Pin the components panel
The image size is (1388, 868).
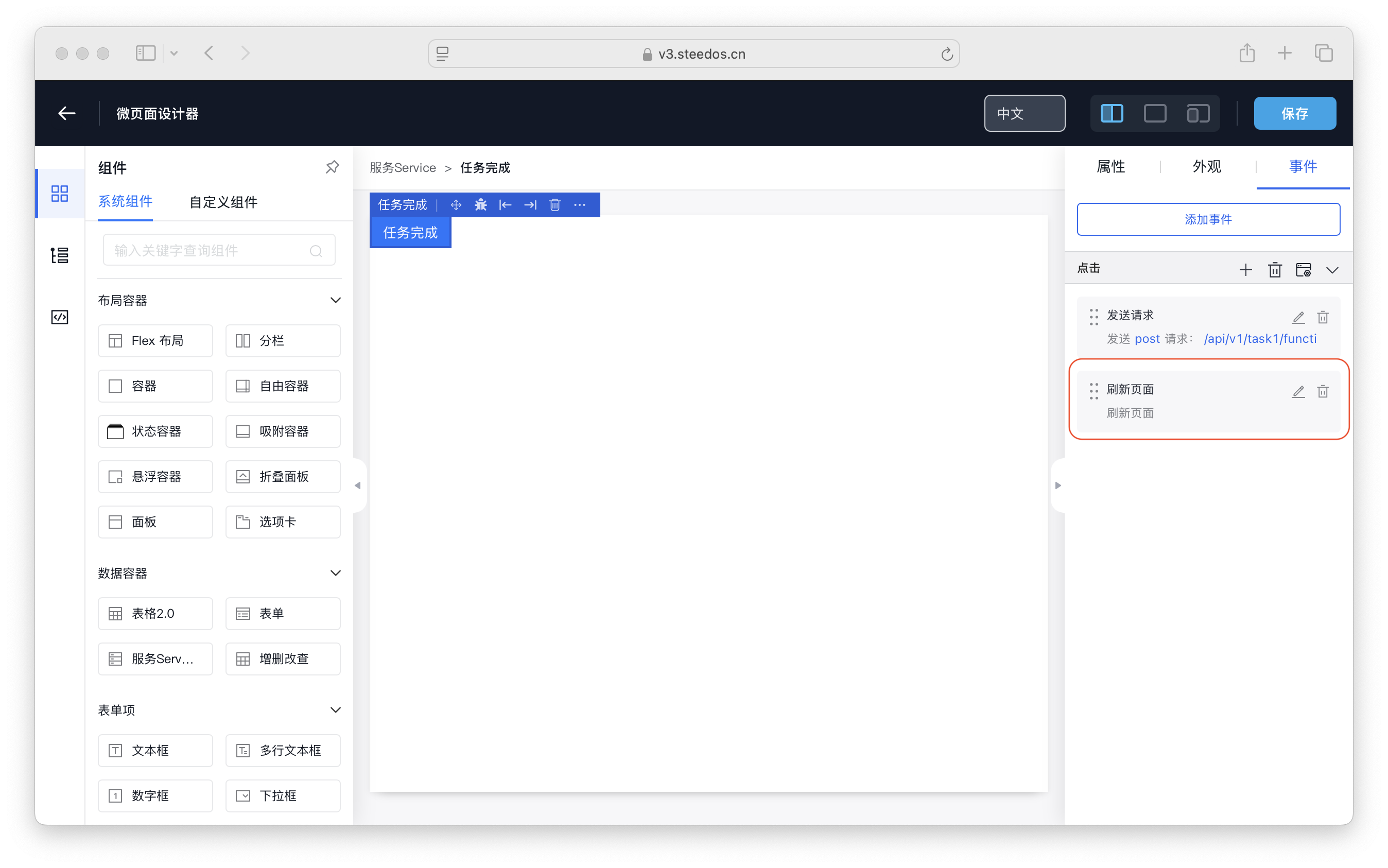[x=332, y=168]
